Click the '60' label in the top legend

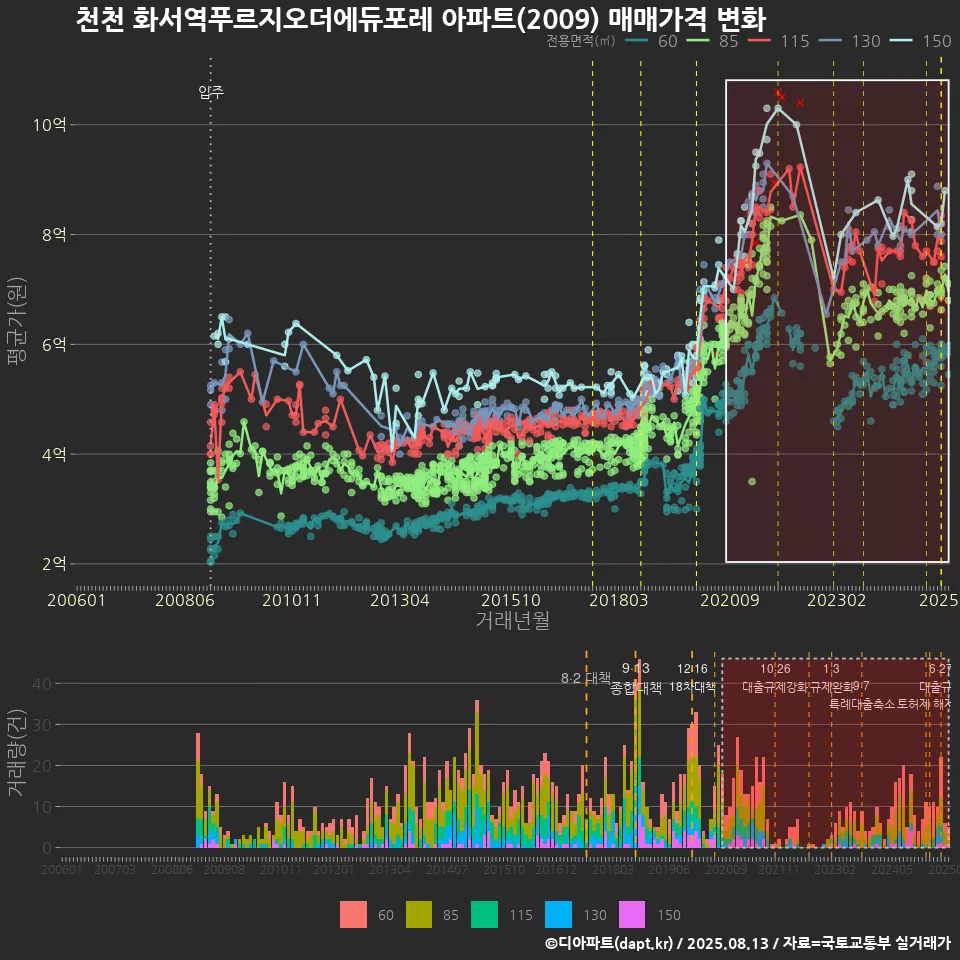667,41
